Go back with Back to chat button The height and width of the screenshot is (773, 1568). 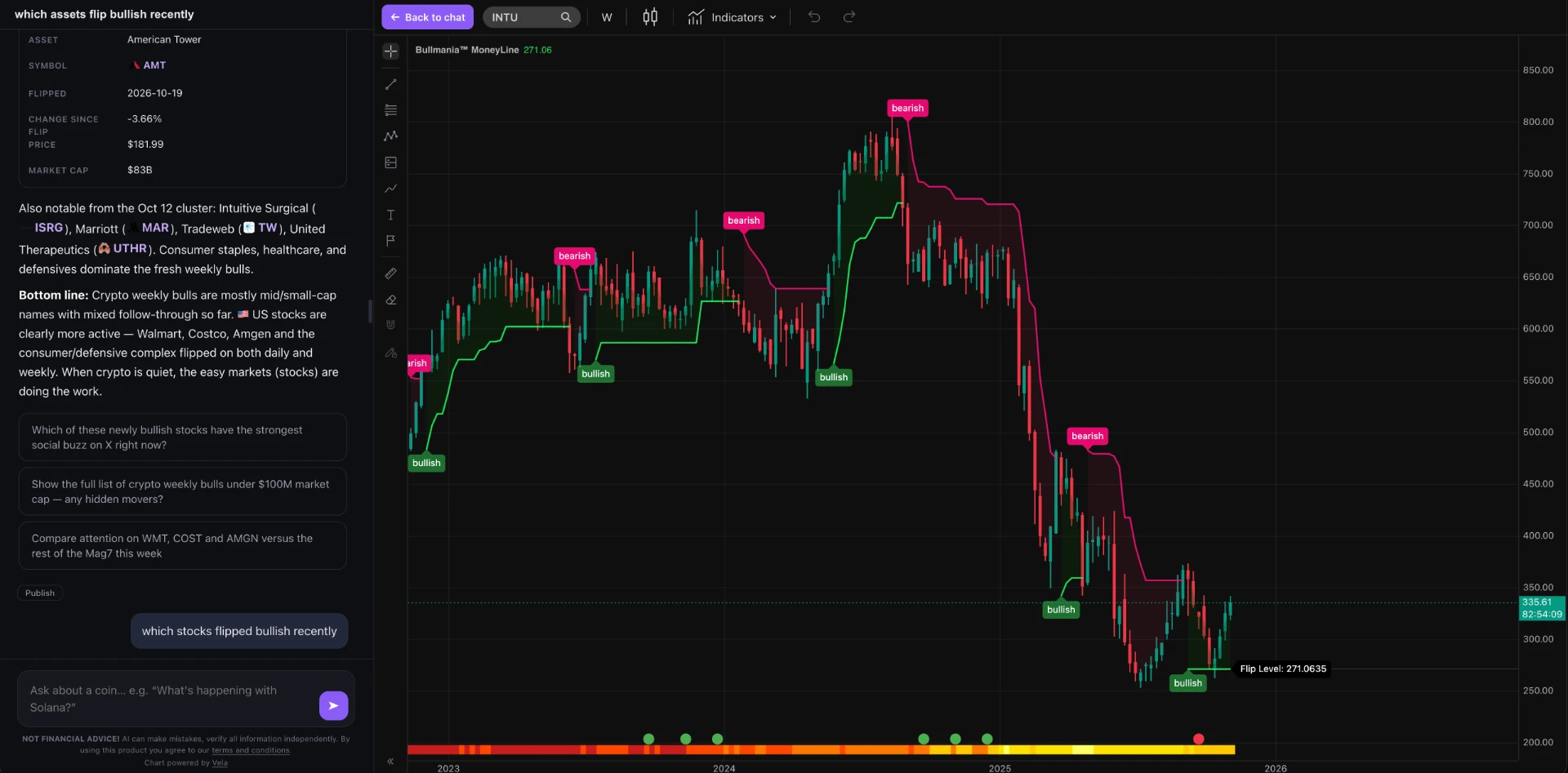point(427,17)
